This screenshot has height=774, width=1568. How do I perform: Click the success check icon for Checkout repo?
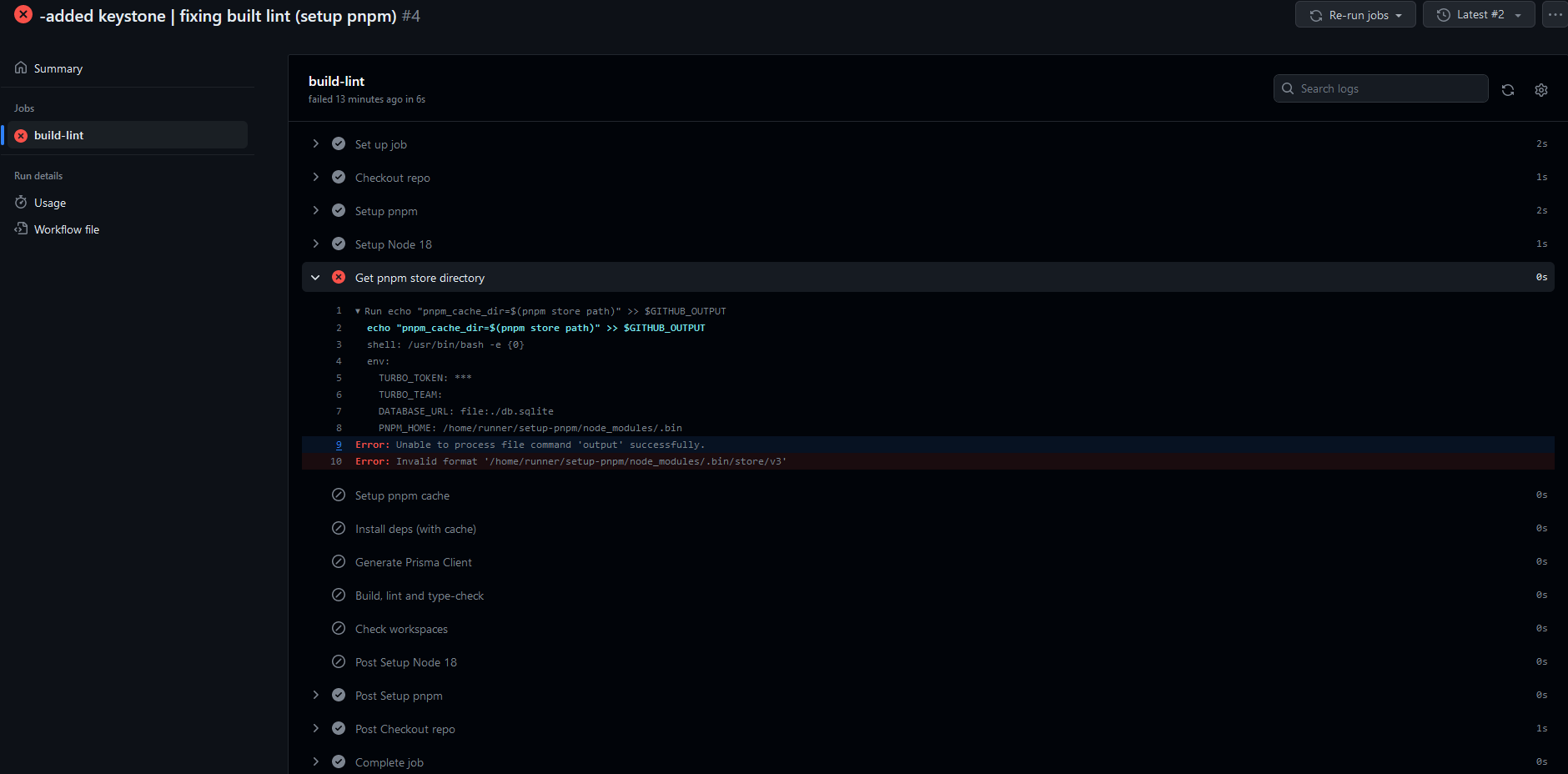click(339, 177)
